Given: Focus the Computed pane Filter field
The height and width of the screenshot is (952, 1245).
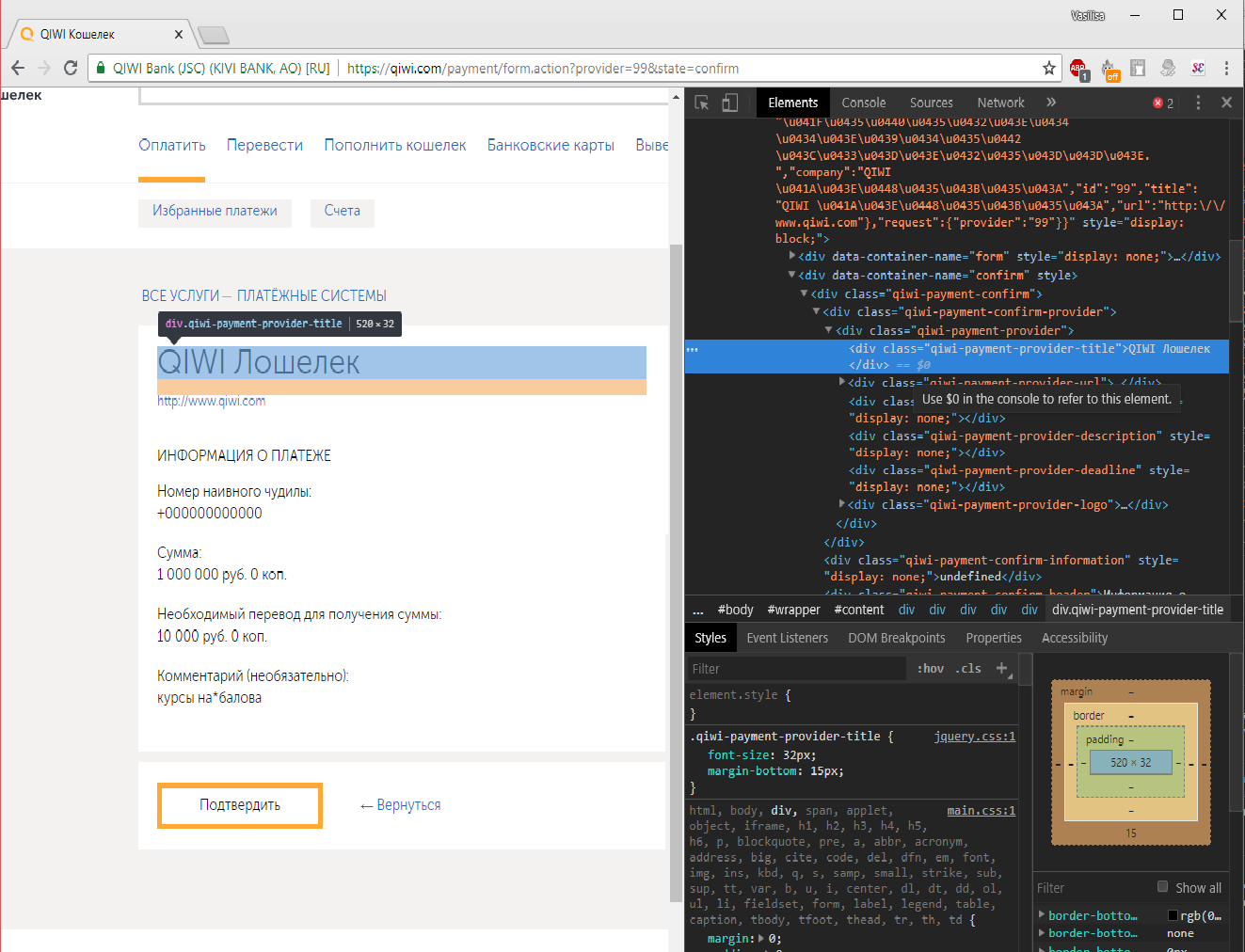Looking at the screenshot, I should coord(1092,888).
